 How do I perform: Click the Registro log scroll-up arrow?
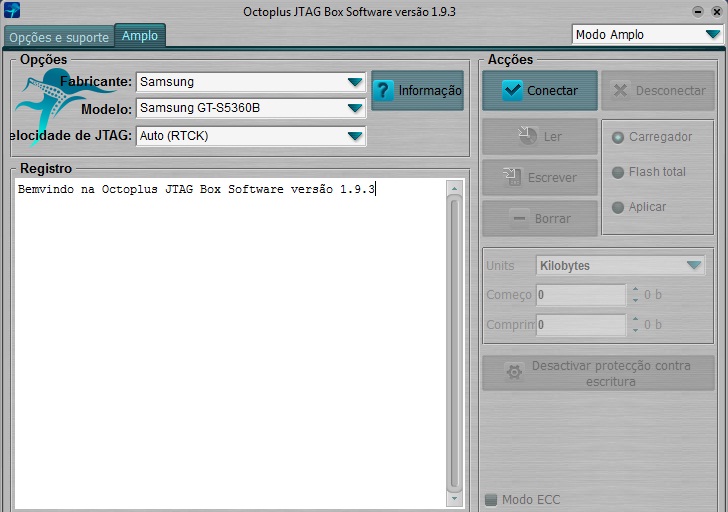pos(454,188)
